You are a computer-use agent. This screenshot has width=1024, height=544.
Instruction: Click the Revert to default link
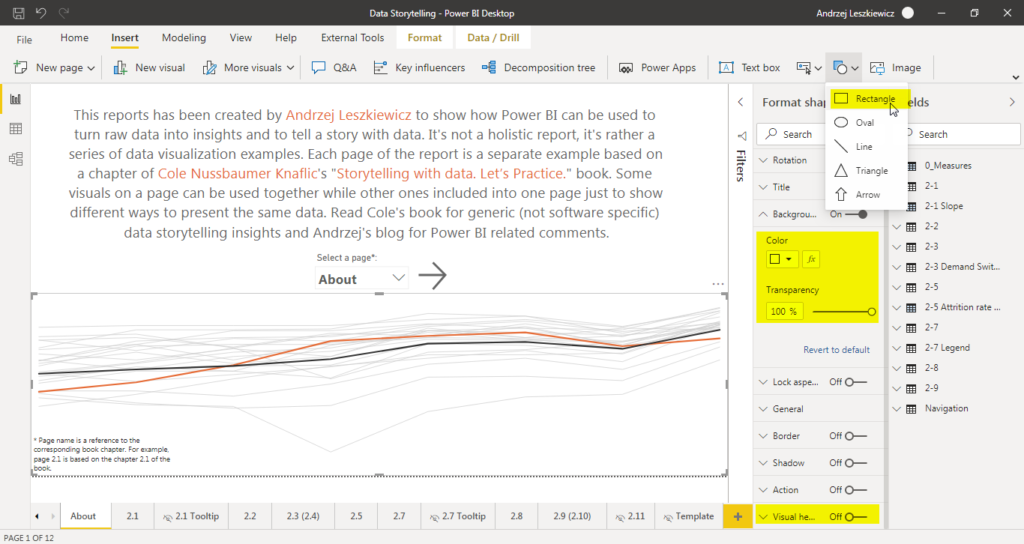pyautogui.click(x=836, y=349)
